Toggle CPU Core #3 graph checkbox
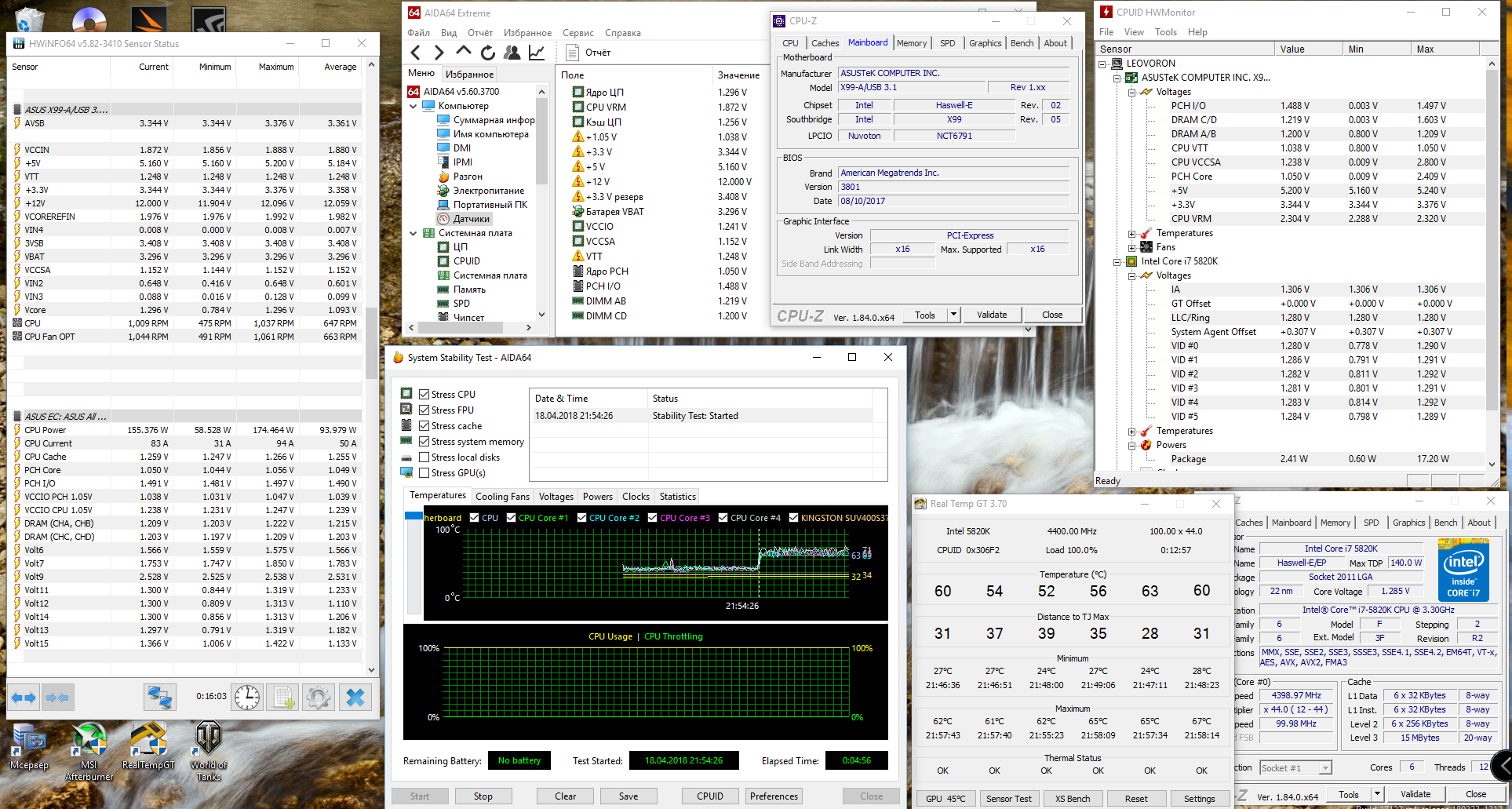 (x=653, y=518)
